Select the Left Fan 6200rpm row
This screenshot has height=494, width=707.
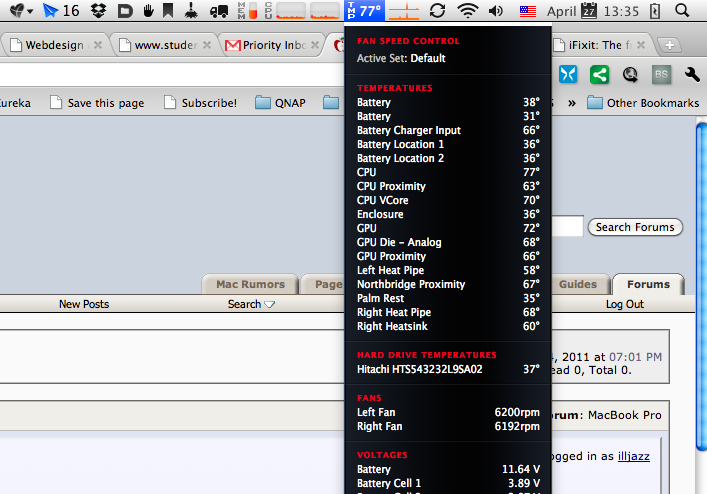[x=448, y=412]
